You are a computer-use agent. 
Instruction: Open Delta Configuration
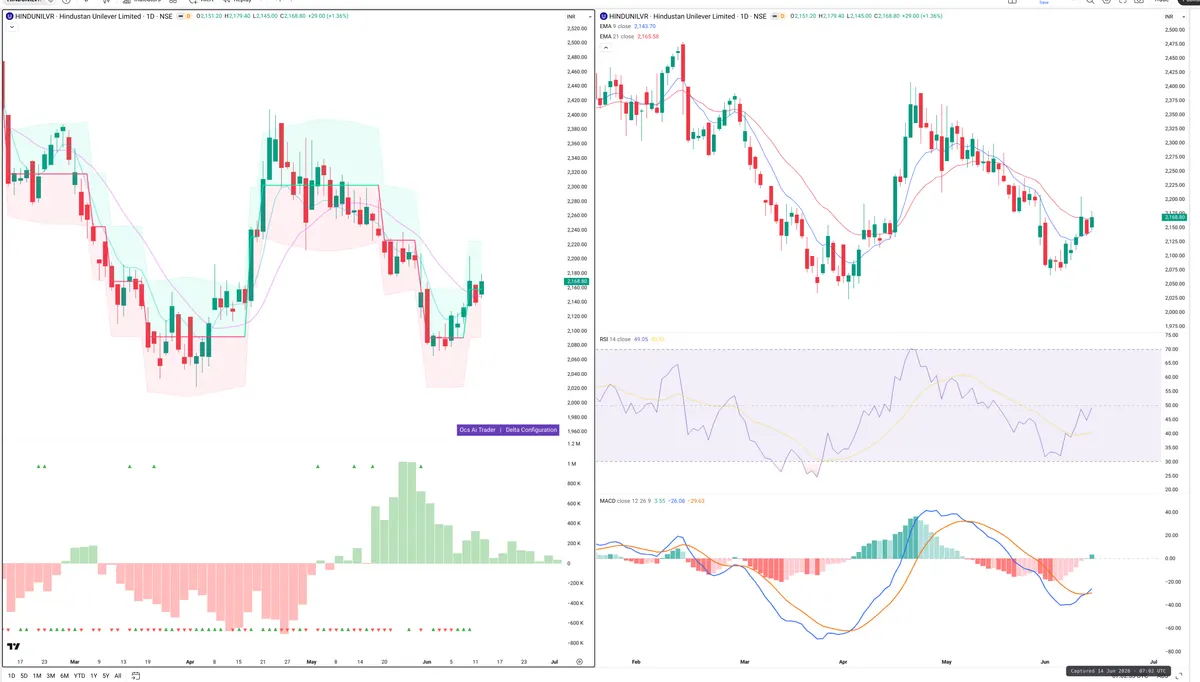tap(531, 430)
